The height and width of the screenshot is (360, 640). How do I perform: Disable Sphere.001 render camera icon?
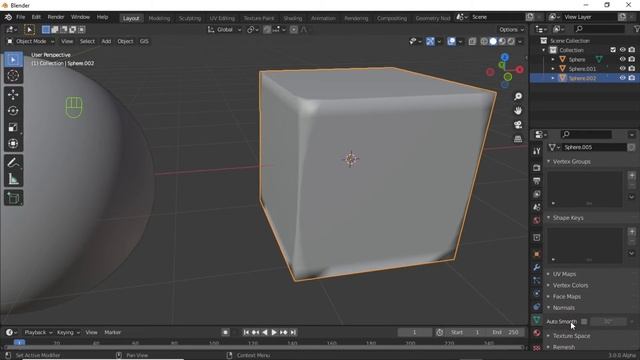tap(632, 69)
